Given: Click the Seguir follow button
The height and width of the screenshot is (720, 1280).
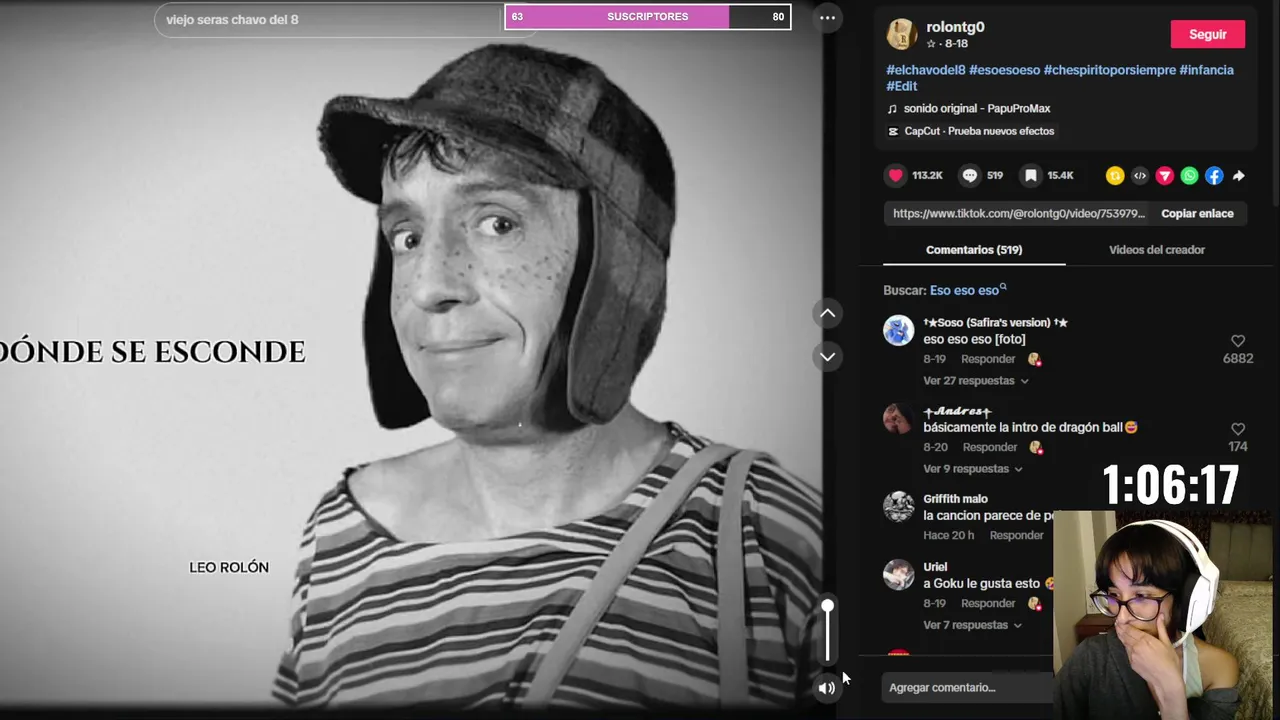Looking at the screenshot, I should [1208, 34].
